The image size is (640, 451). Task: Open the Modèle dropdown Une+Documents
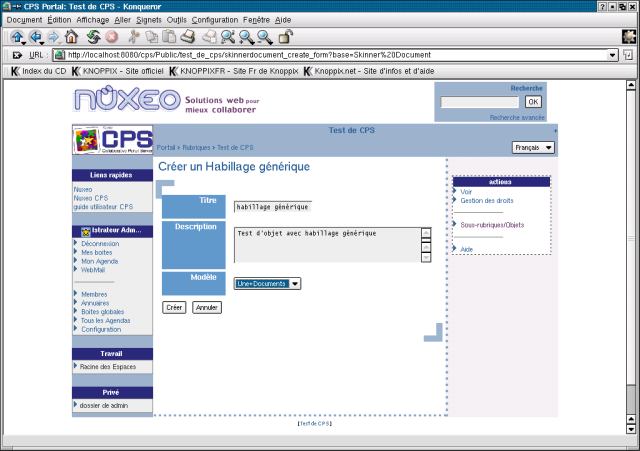coord(267,283)
